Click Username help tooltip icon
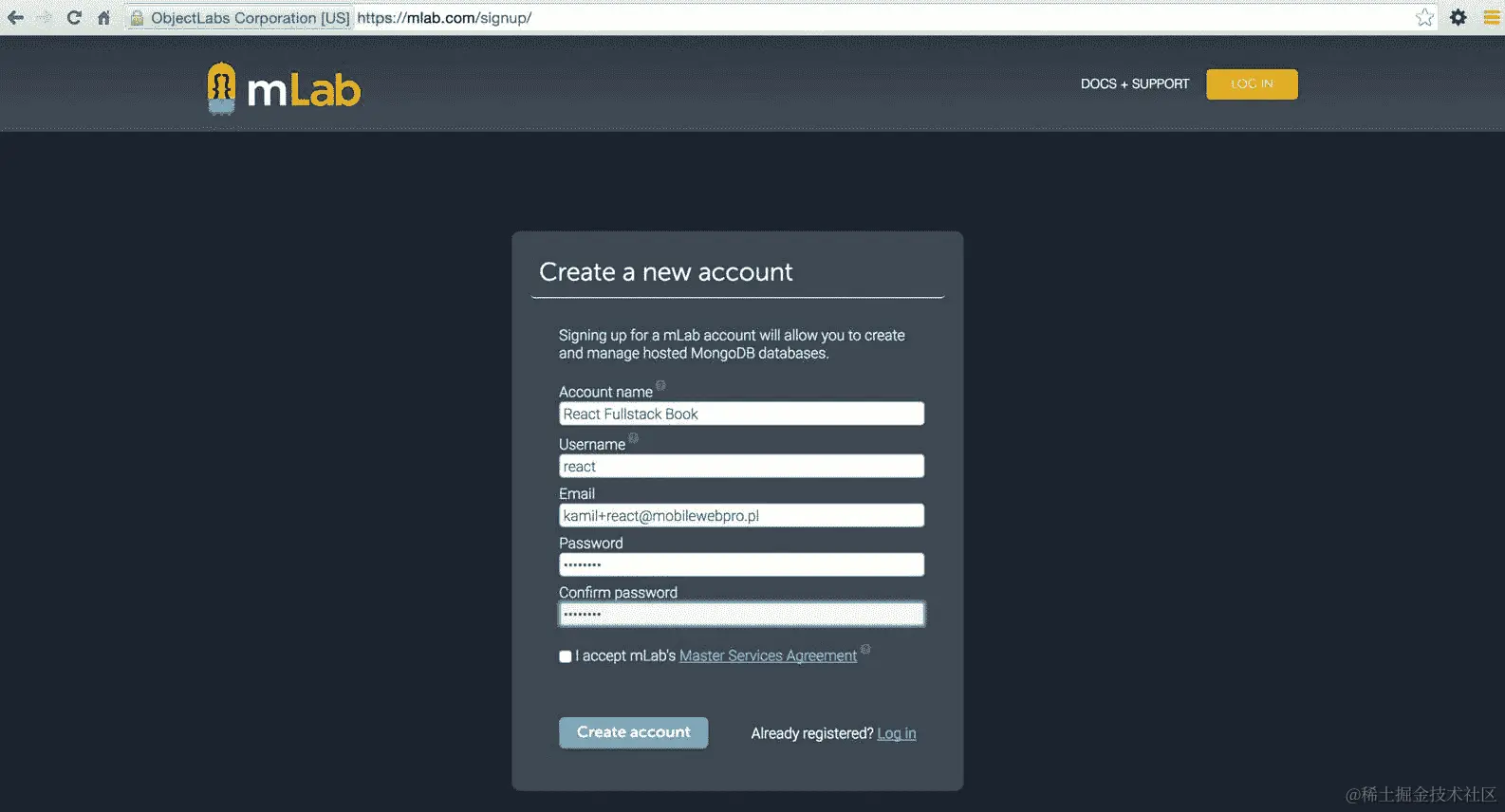Image resolution: width=1505 pixels, height=812 pixels. 633,437
